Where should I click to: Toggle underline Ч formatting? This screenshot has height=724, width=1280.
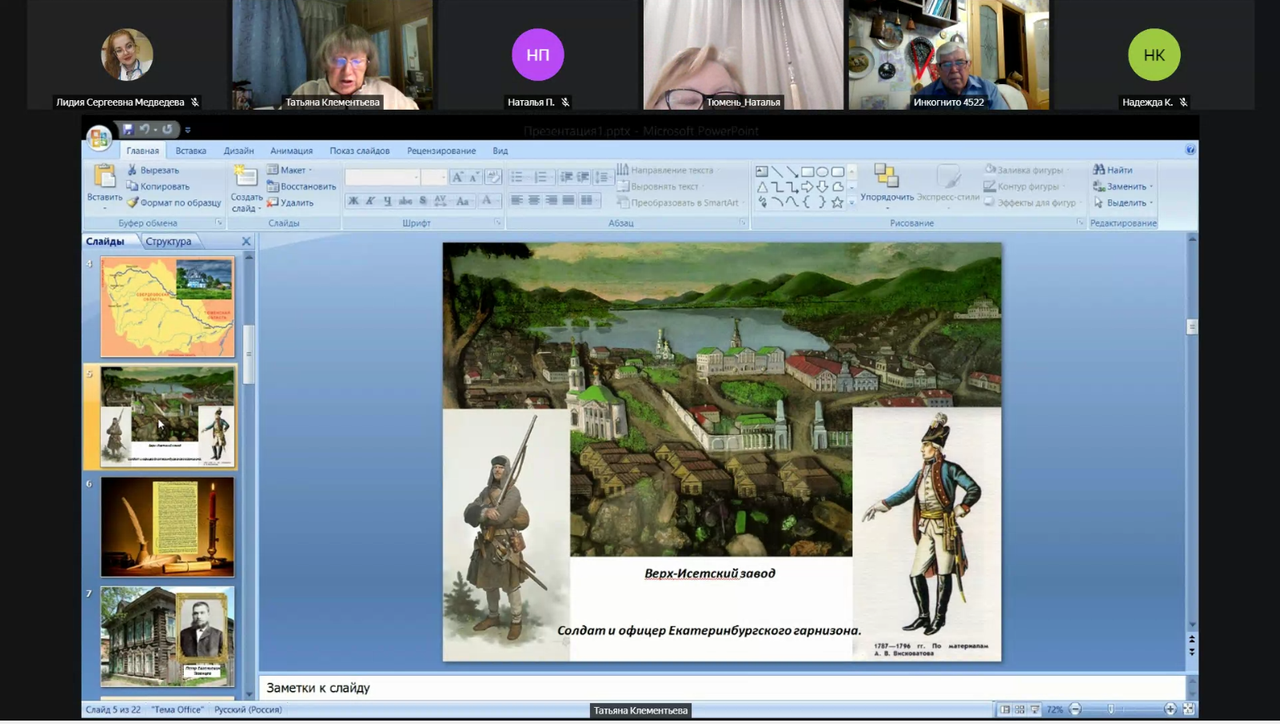[386, 201]
